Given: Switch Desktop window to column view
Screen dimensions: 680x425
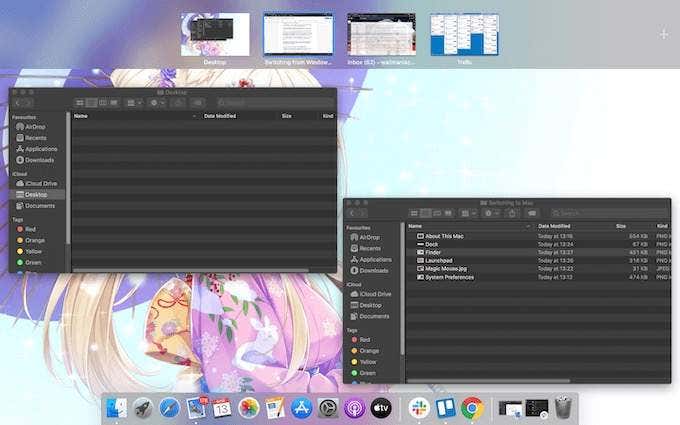Looking at the screenshot, I should point(103,103).
